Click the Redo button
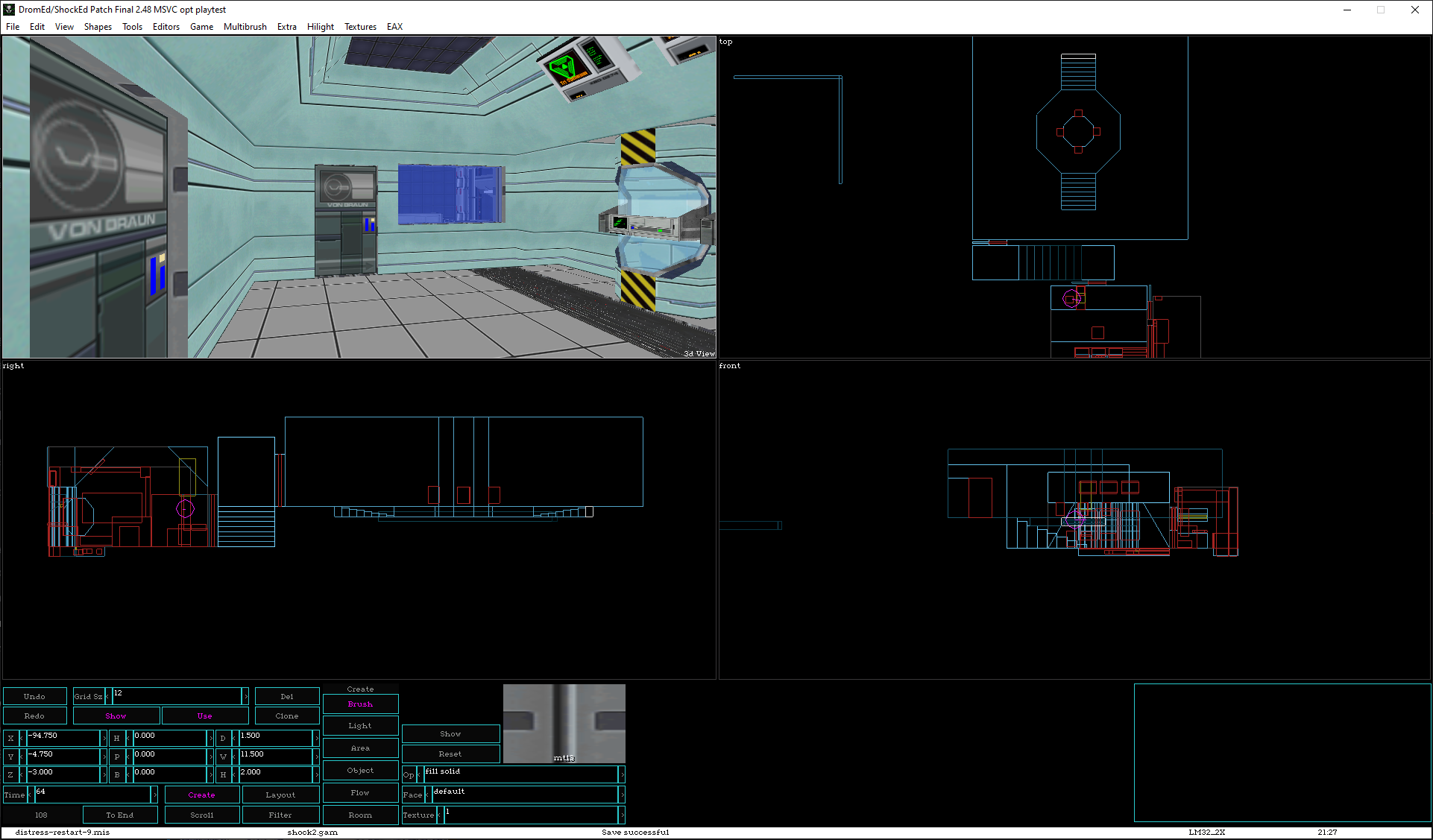This screenshot has width=1433, height=840. pyautogui.click(x=34, y=716)
